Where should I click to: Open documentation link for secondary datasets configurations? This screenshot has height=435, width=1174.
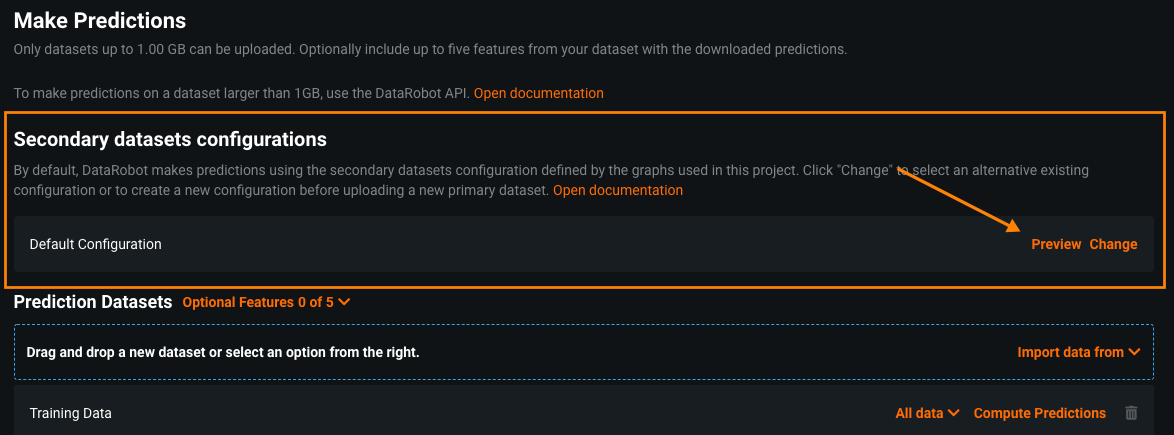(617, 190)
